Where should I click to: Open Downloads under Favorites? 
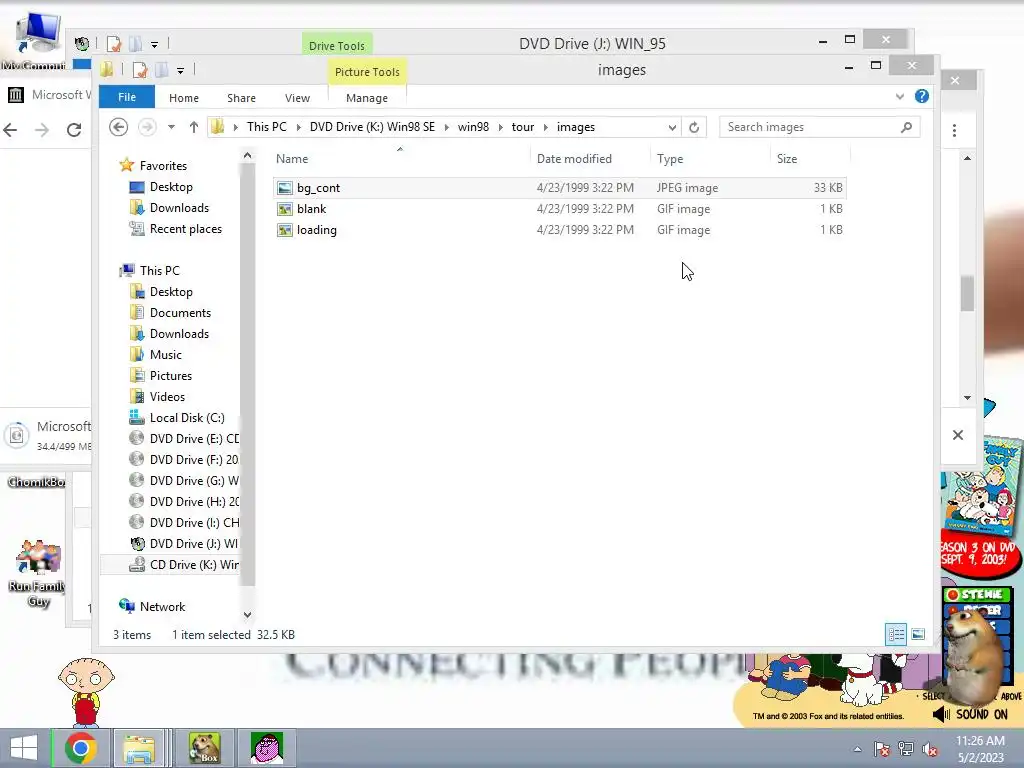[179, 208]
